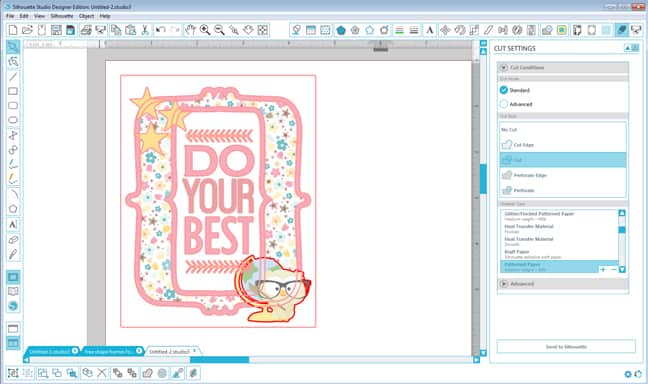648x384 pixels.
Task: Click the horizontal canvas scrollbar thumb
Action: point(219,360)
